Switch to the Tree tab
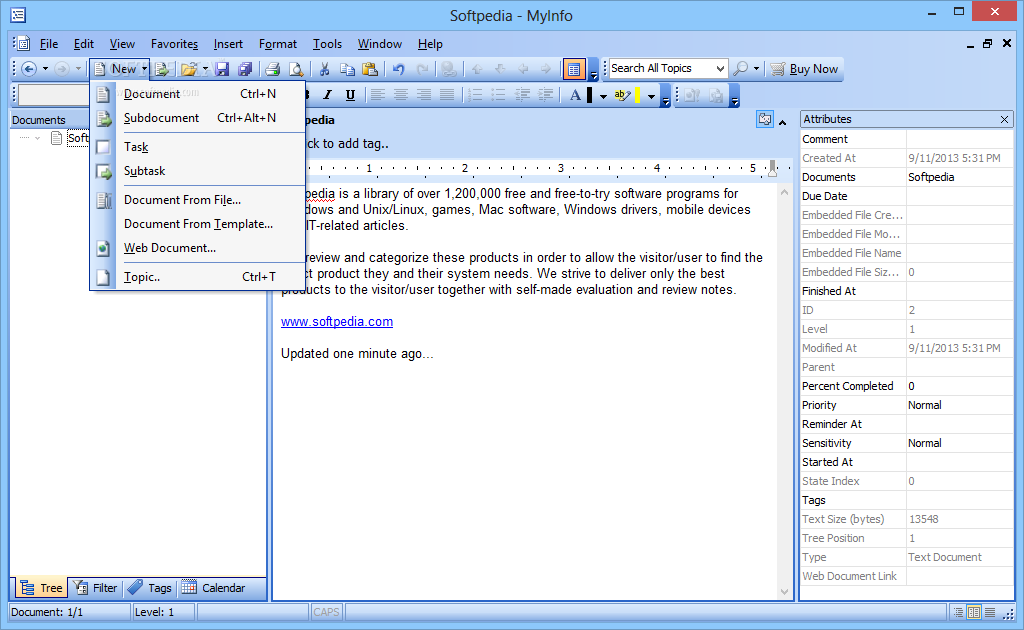This screenshot has height=630, width=1024. pyautogui.click(x=41, y=588)
